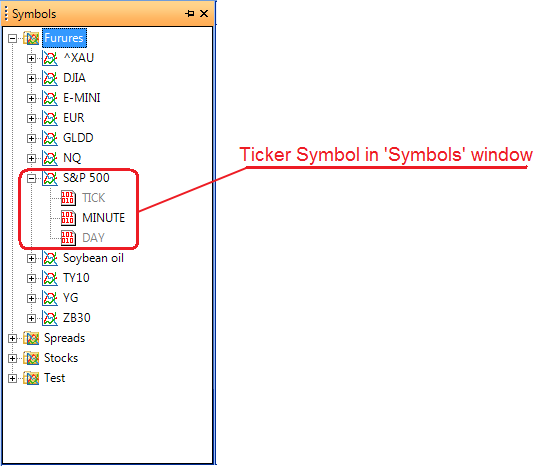Viewport: 545px width, 466px height.
Task: Select the EUR symbol
Action: point(74,118)
